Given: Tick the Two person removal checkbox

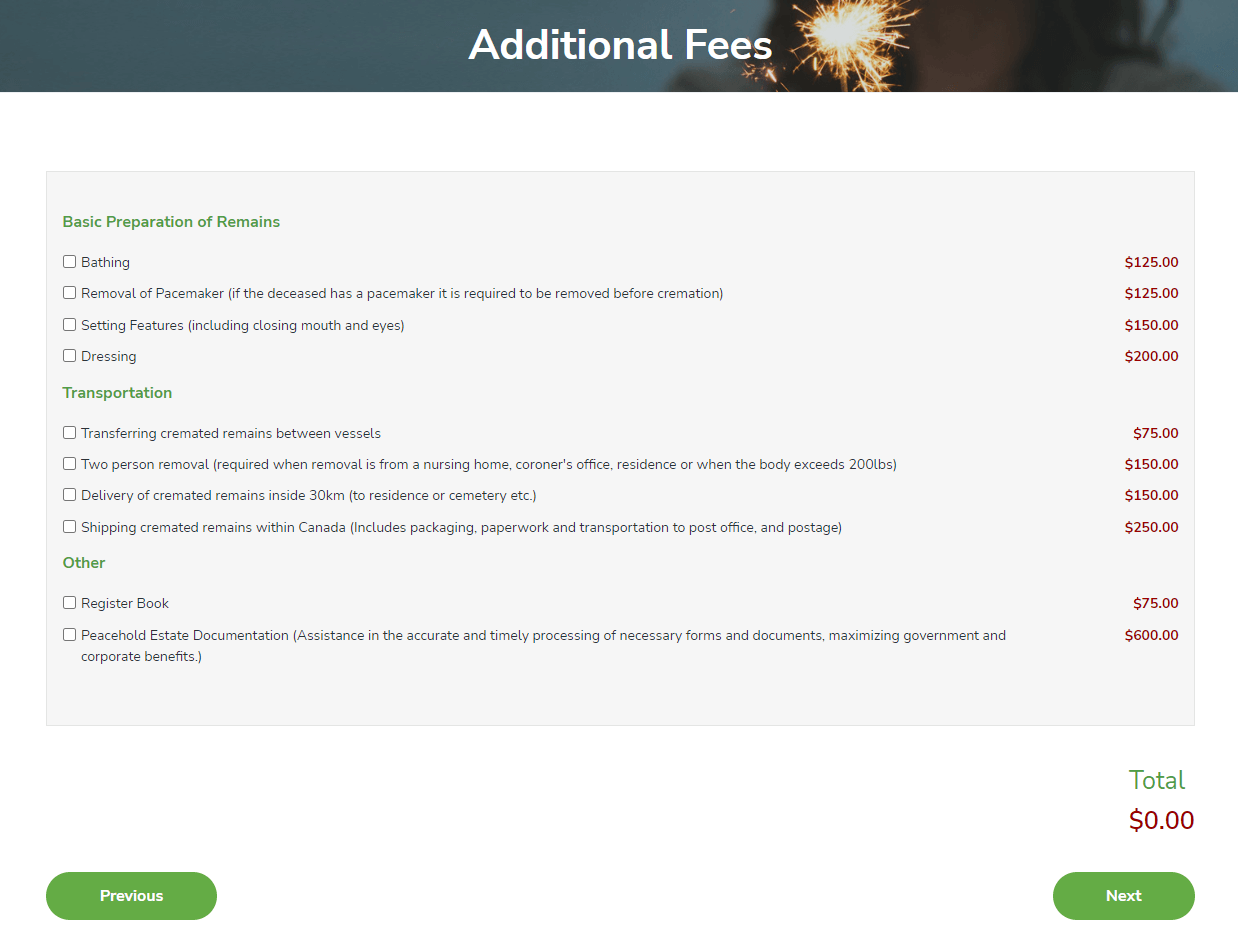Looking at the screenshot, I should click(70, 464).
